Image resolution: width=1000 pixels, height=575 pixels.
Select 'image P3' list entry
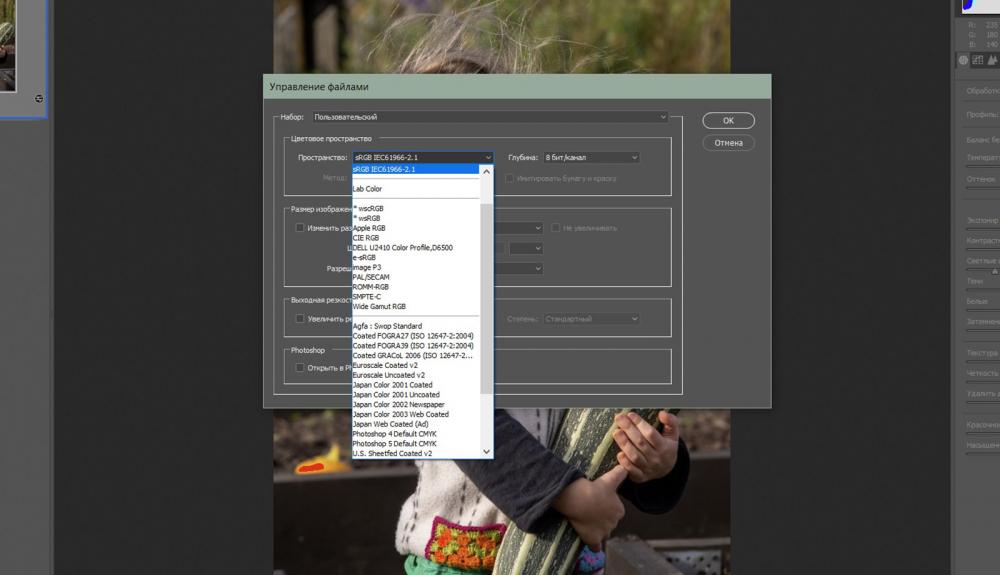(x=415, y=267)
